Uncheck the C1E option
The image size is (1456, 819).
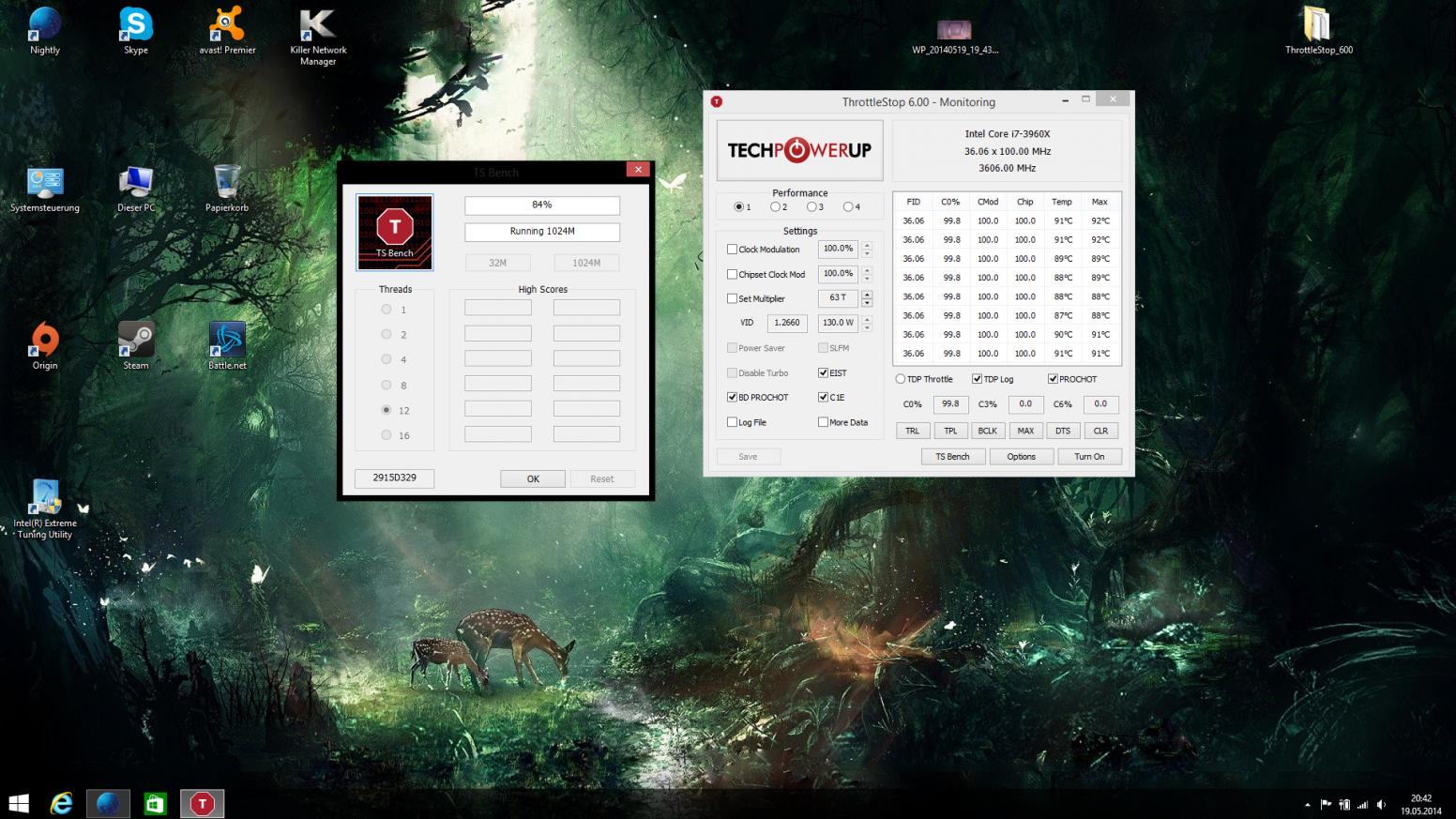[x=823, y=398]
